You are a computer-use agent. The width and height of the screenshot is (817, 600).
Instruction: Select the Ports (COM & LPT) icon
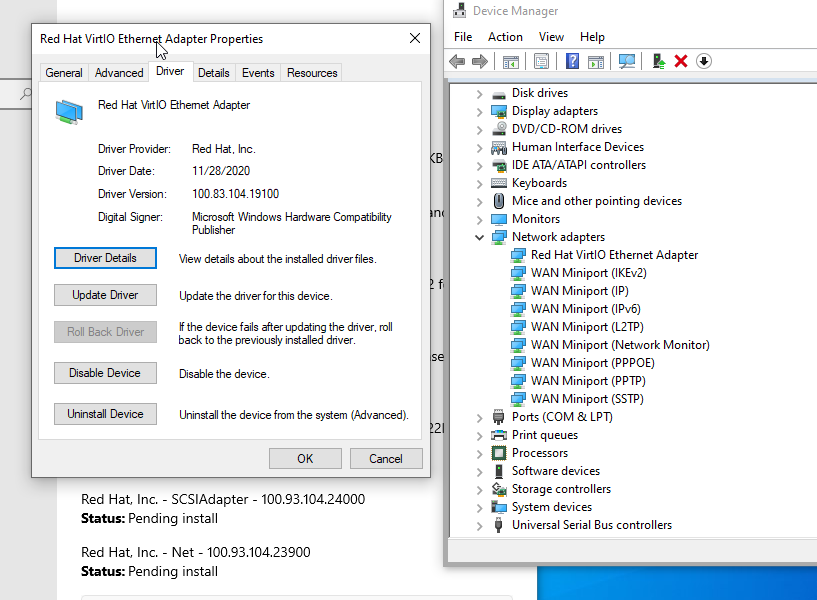[x=499, y=417]
